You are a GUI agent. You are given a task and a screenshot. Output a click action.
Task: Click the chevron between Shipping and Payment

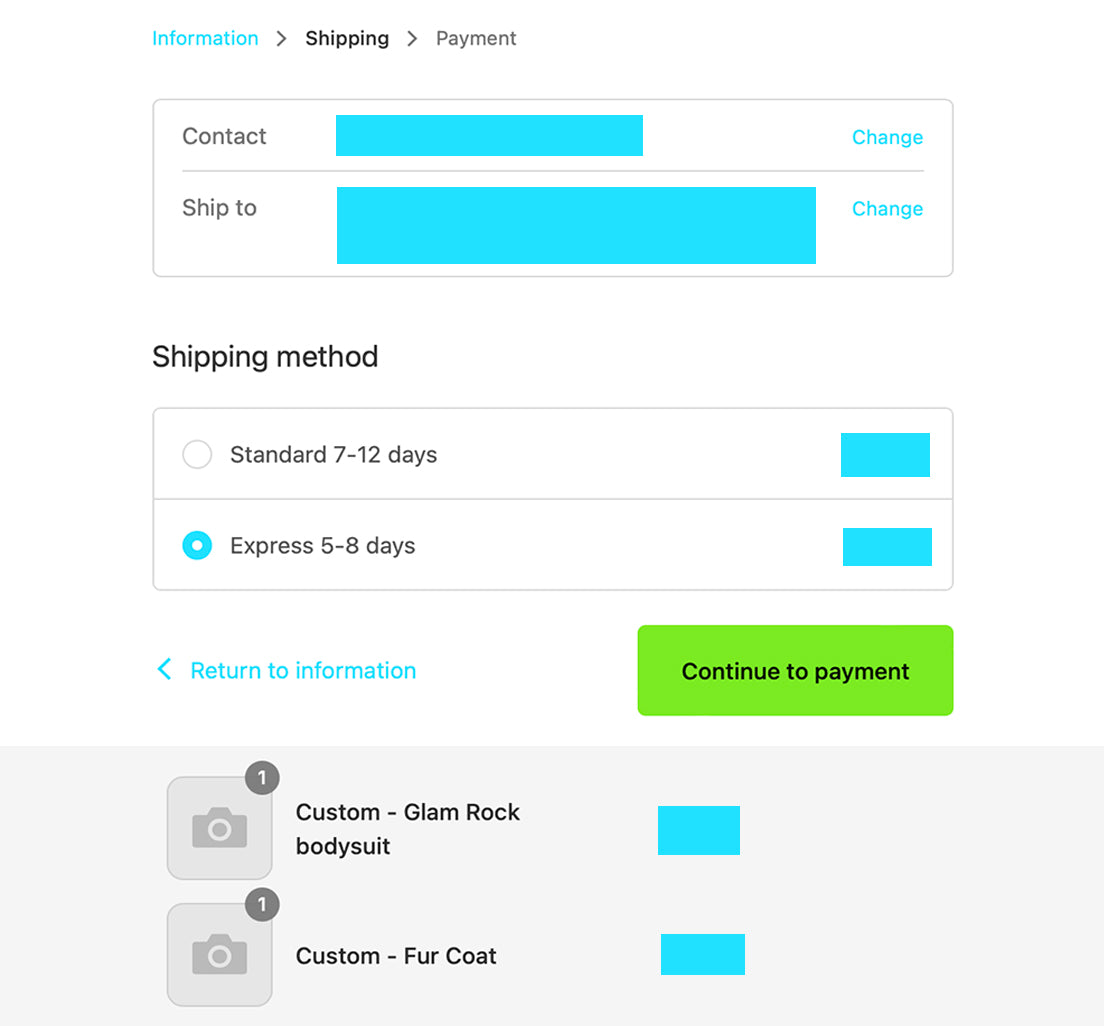coord(412,39)
